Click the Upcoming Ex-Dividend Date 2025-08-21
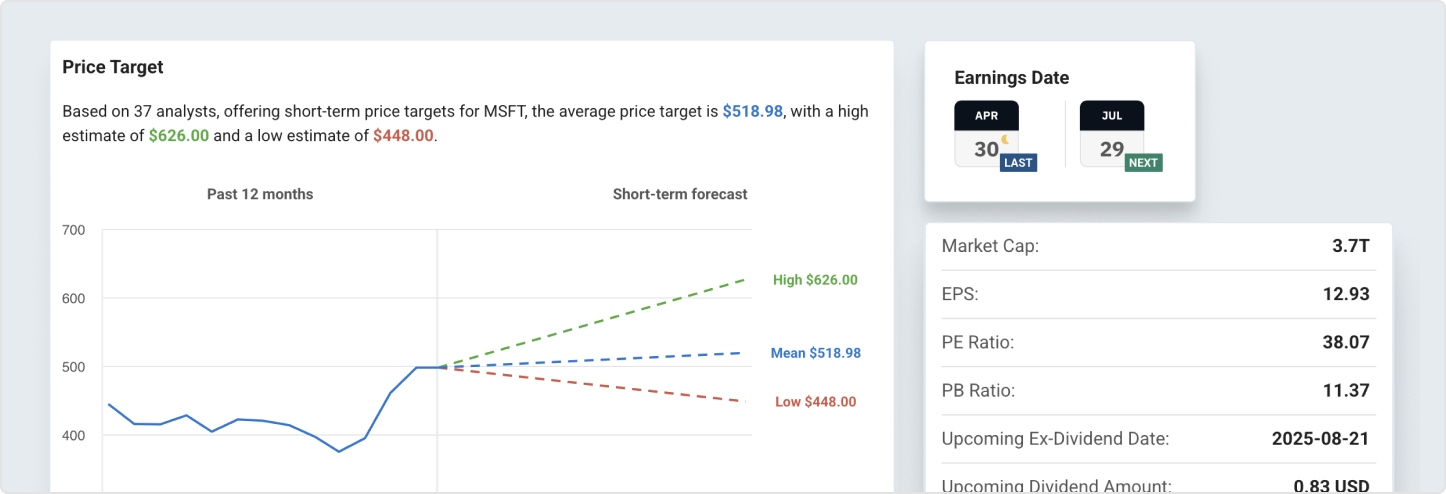 tap(1320, 438)
